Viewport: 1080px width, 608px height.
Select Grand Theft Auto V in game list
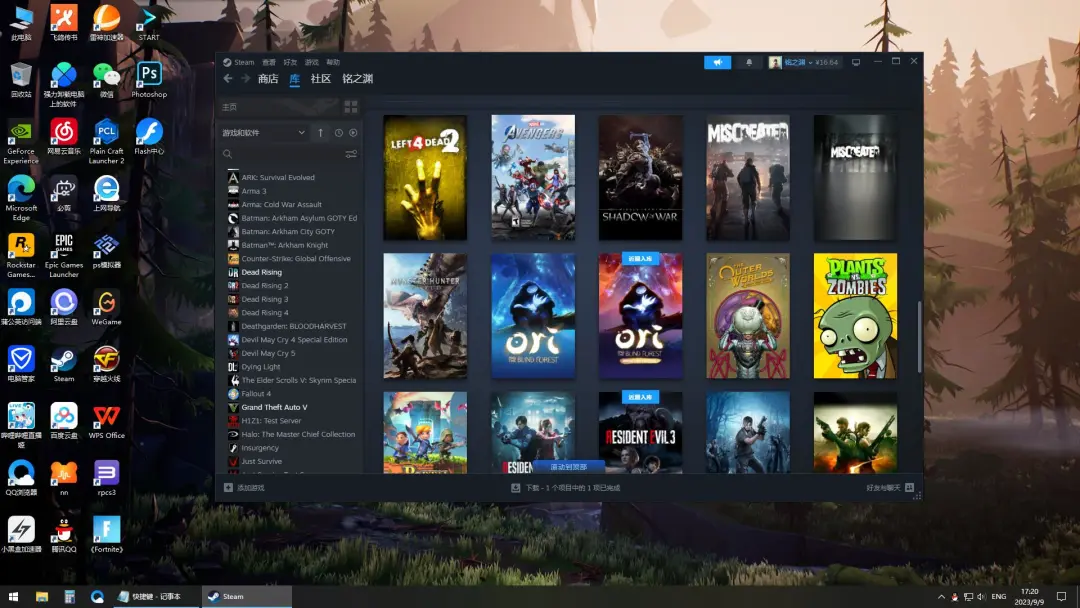coord(274,407)
